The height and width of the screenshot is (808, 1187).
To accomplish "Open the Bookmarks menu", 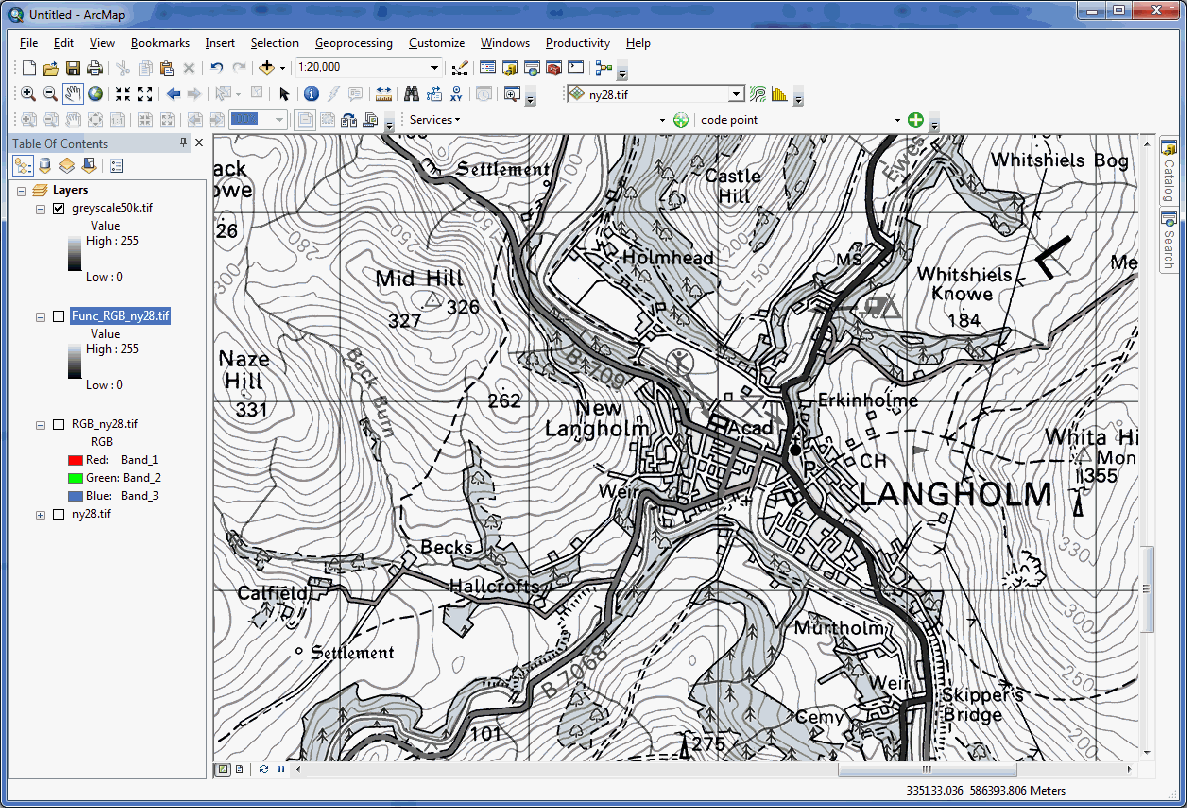I will (160, 43).
